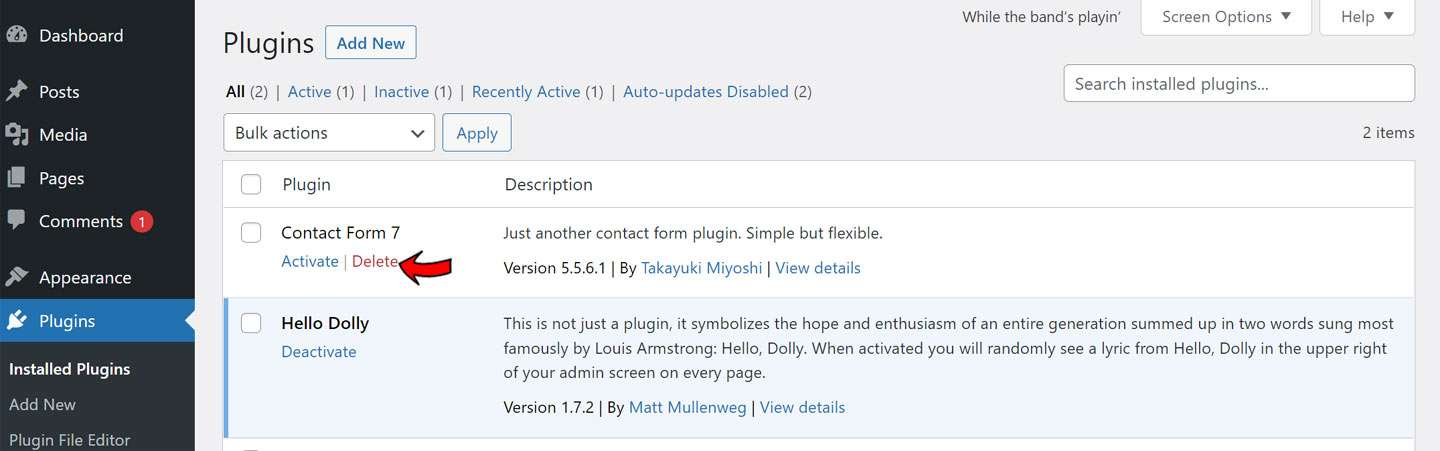Click the Dashboard gauge icon
Viewport: 1440px width, 451px height.
point(16,35)
